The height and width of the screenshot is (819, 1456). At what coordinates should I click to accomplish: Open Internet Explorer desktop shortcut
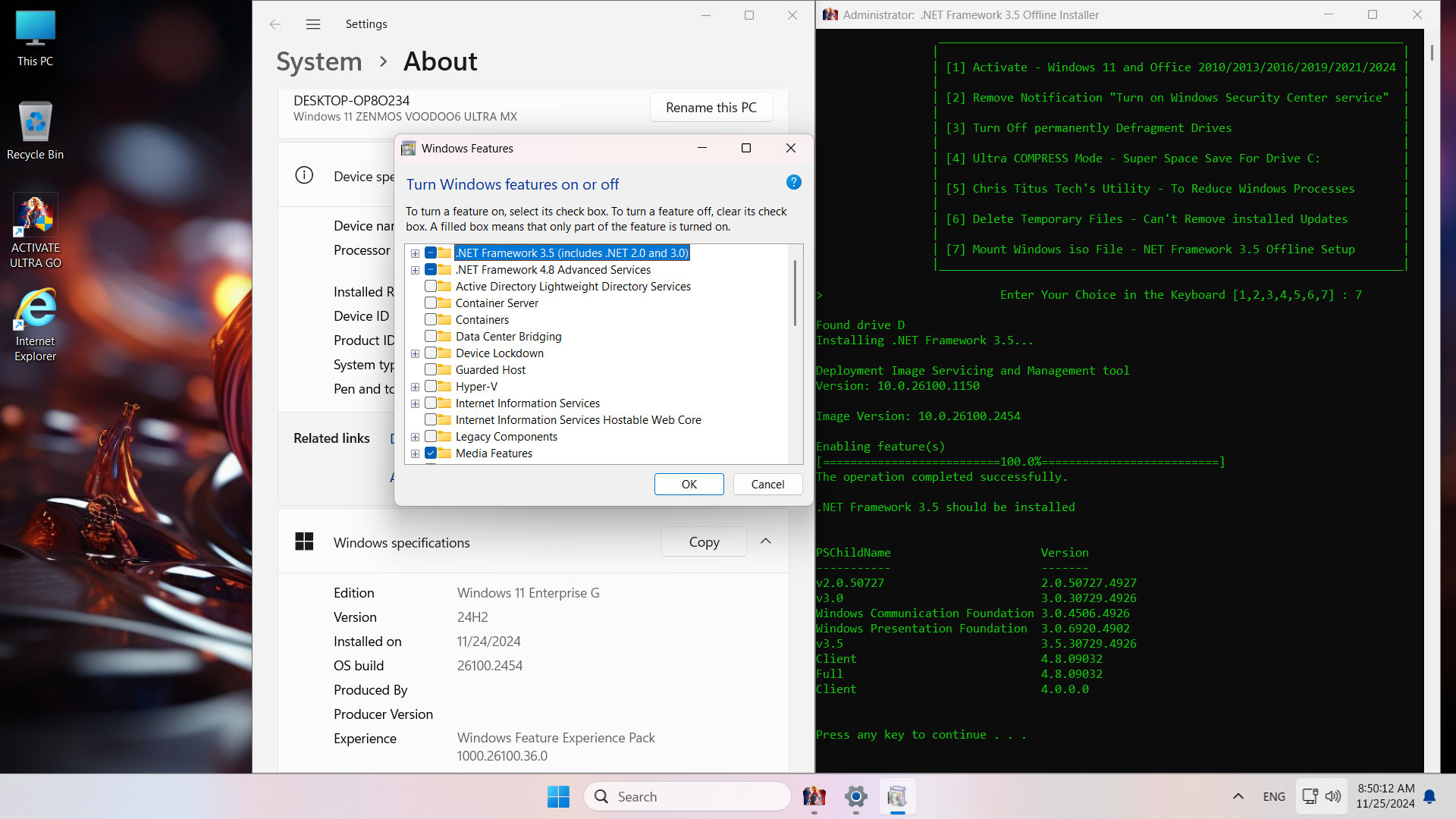(x=35, y=325)
